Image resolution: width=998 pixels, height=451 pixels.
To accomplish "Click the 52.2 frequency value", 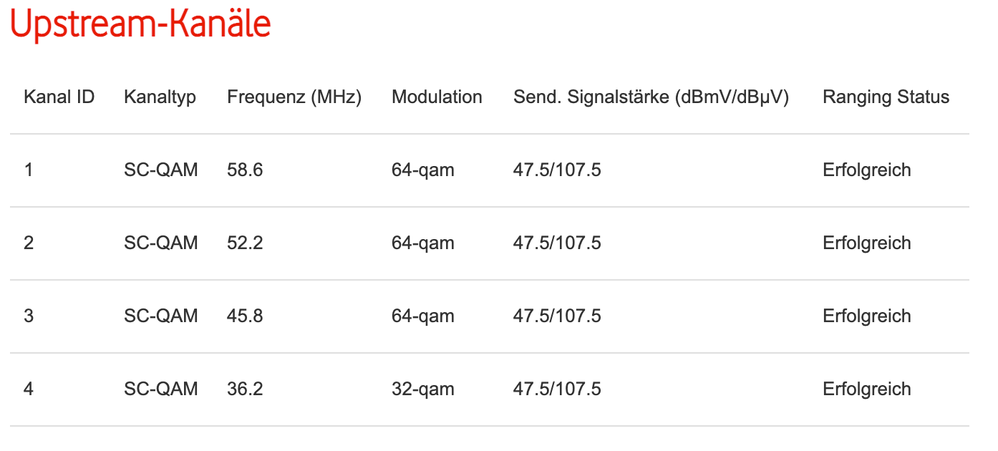I will point(245,243).
